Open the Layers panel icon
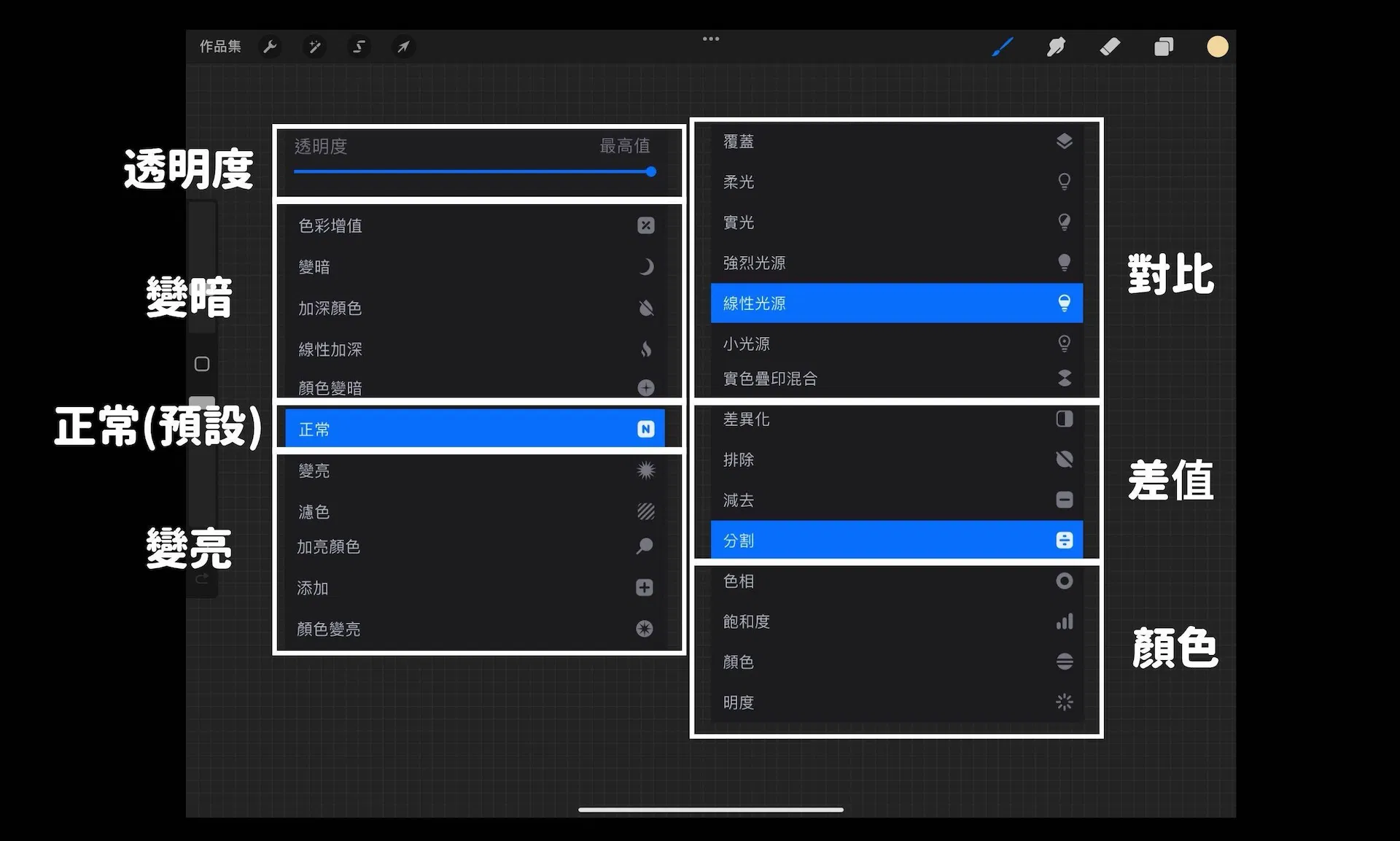This screenshot has height=841, width=1400. pyautogui.click(x=1164, y=47)
